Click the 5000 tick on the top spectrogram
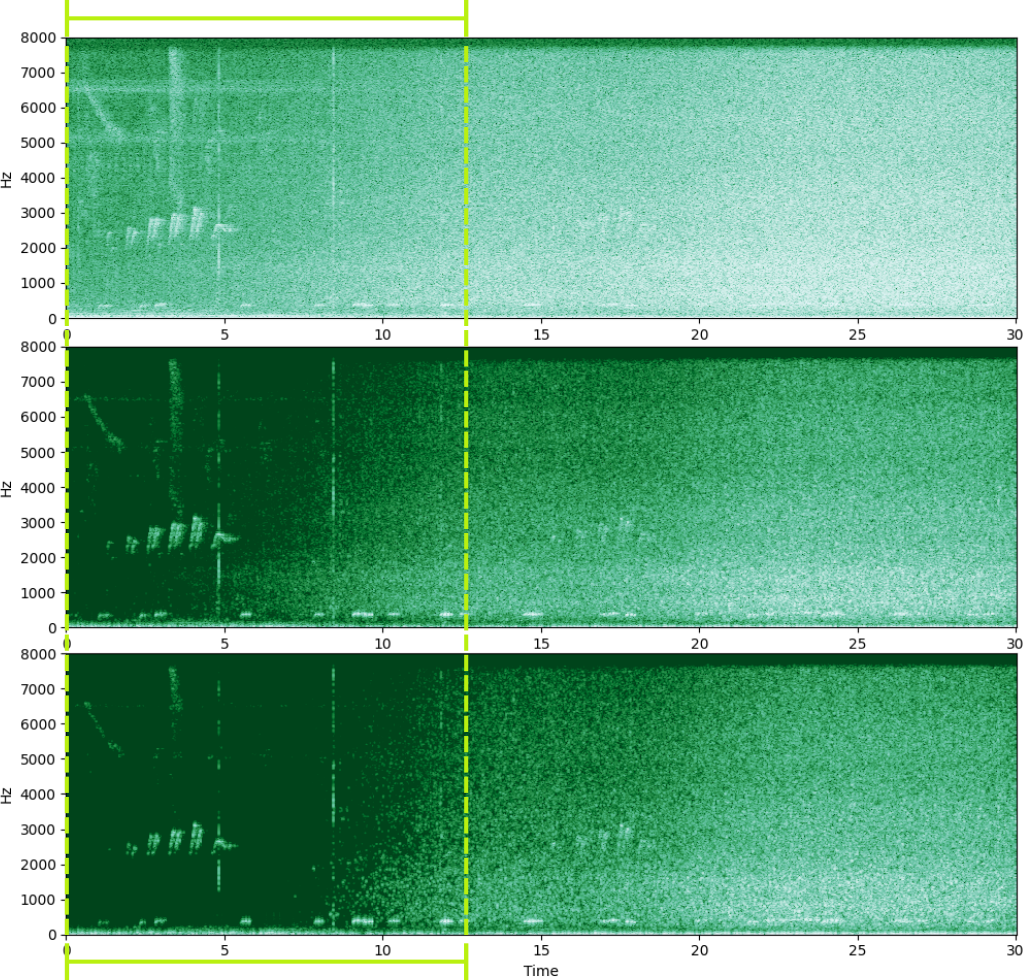 click(39, 143)
